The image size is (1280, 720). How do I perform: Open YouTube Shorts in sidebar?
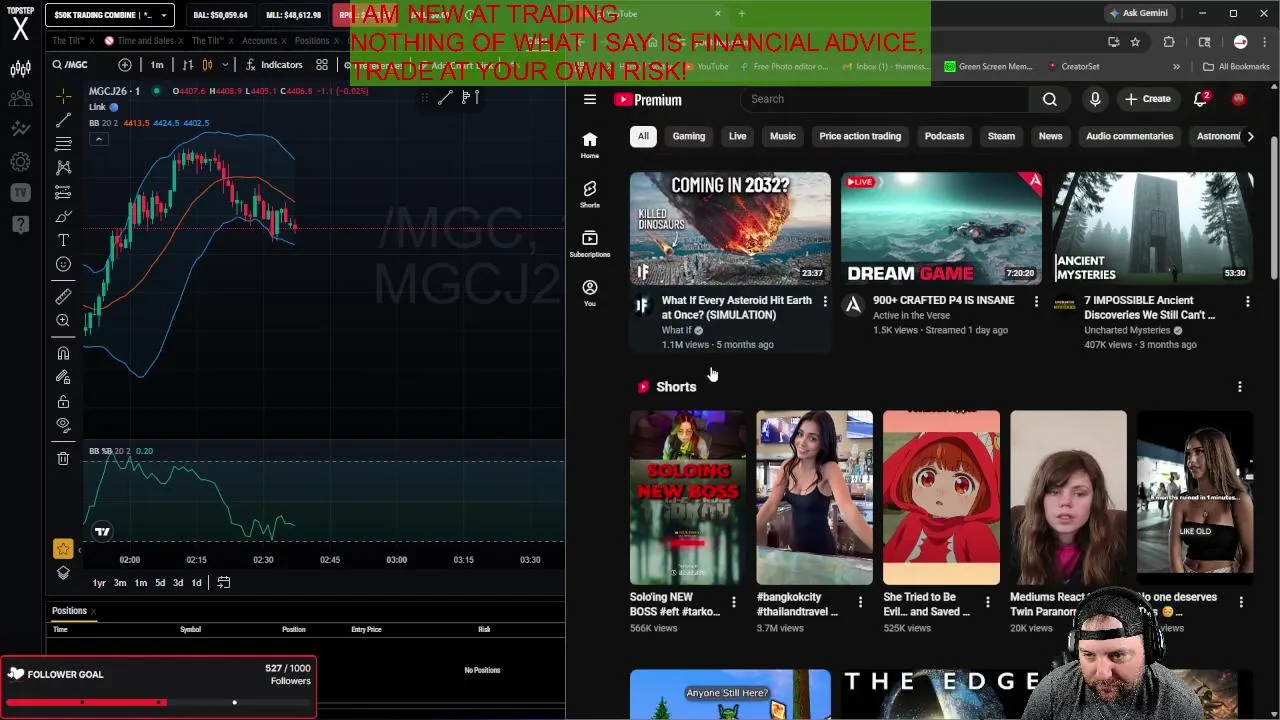pos(590,194)
